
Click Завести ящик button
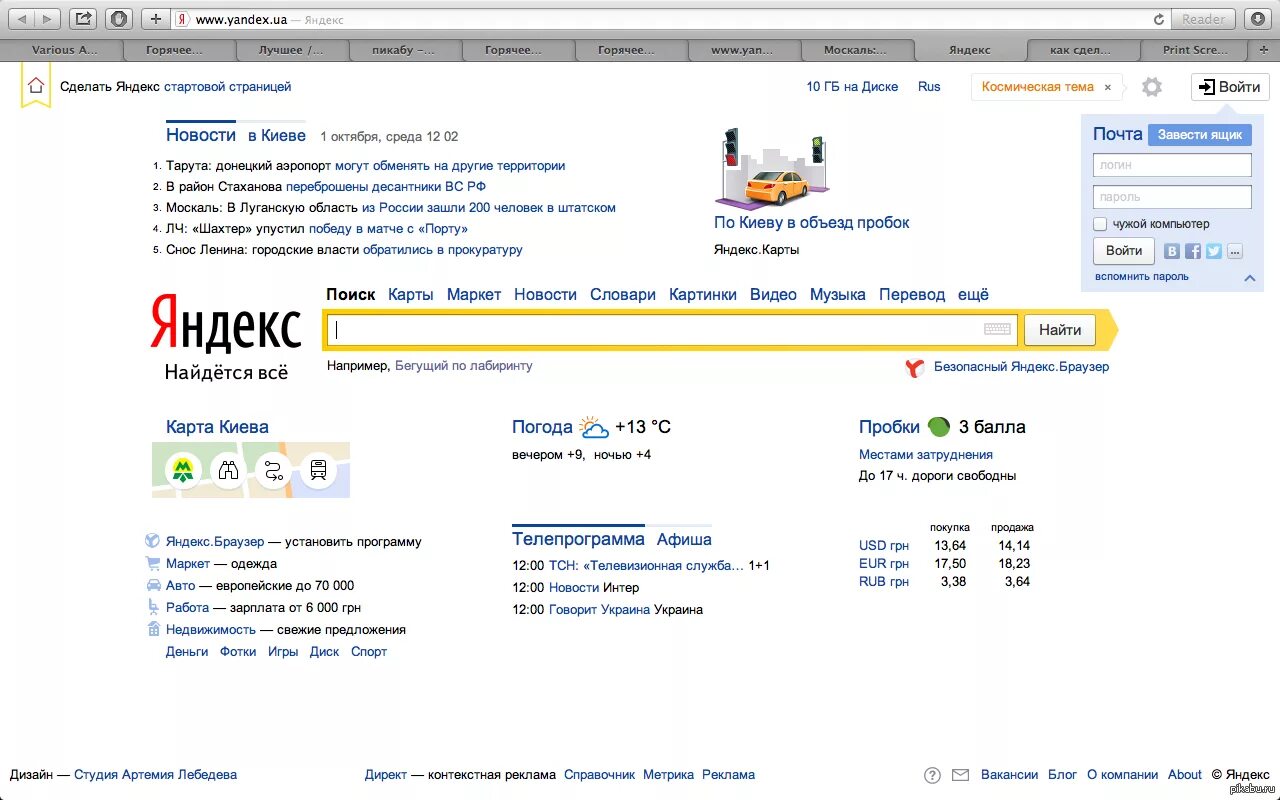point(1199,135)
